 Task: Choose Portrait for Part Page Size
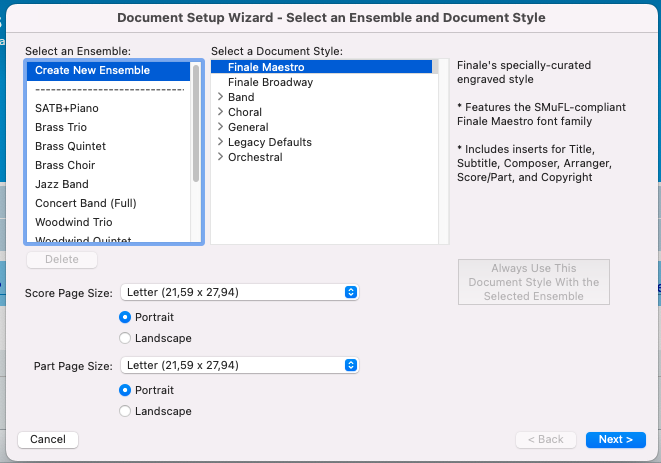[x=125, y=390]
